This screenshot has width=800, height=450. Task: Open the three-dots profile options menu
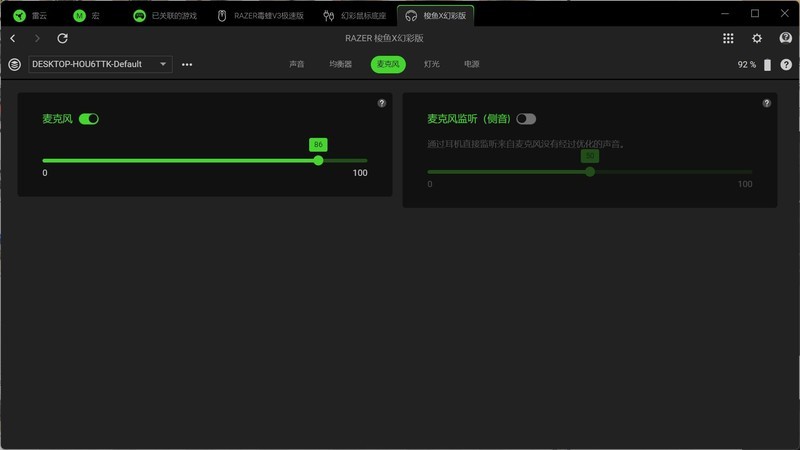click(187, 64)
